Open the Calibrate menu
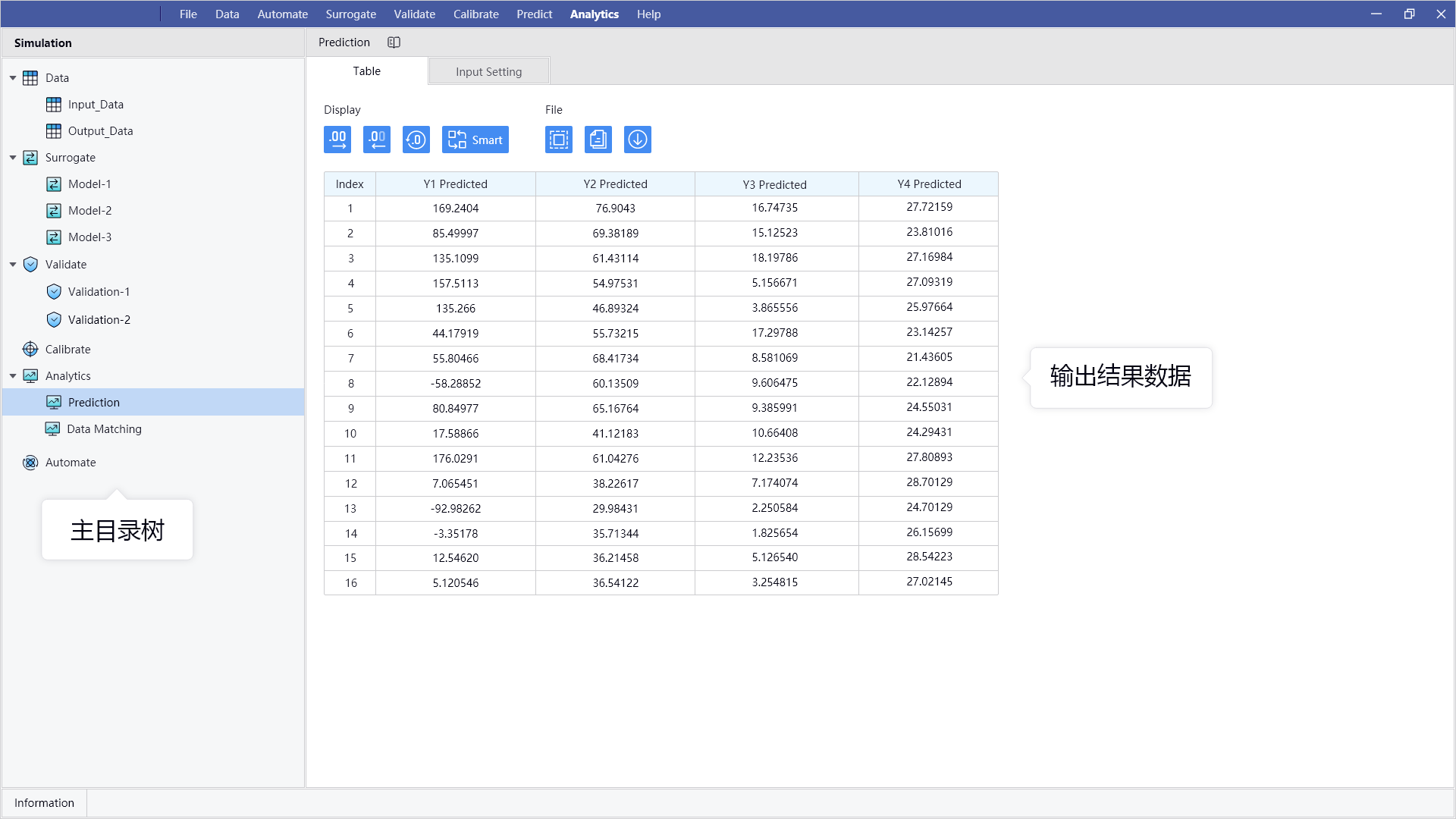1456x819 pixels. [x=476, y=14]
